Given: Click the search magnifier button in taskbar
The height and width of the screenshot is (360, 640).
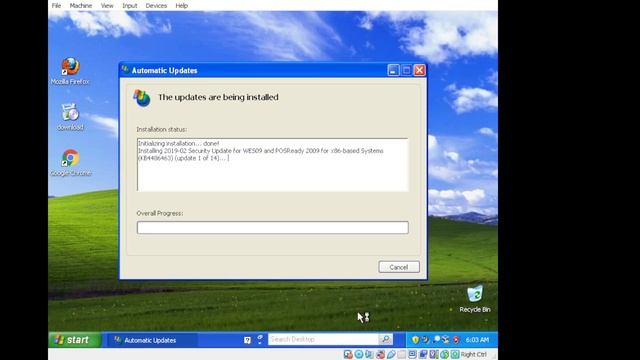Looking at the screenshot, I should click(x=385, y=339).
